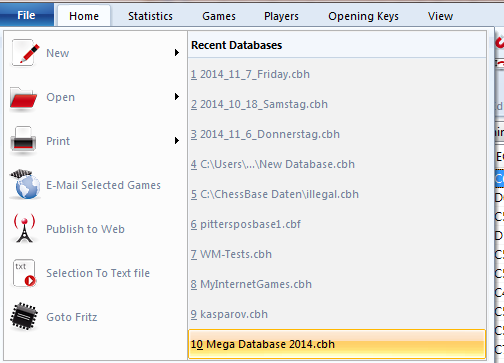
Task: Choose the New menu entry label
Action: click(58, 53)
